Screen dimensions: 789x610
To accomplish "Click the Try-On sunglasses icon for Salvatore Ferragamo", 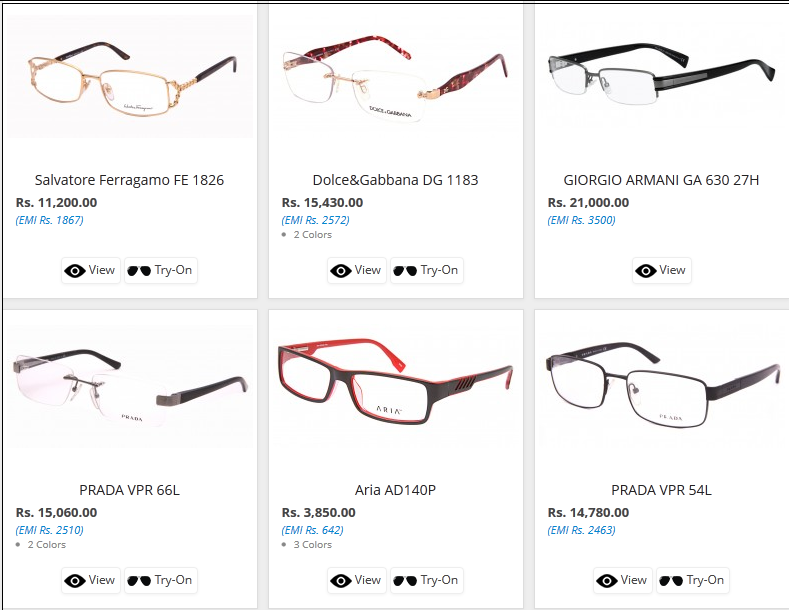I will point(139,271).
